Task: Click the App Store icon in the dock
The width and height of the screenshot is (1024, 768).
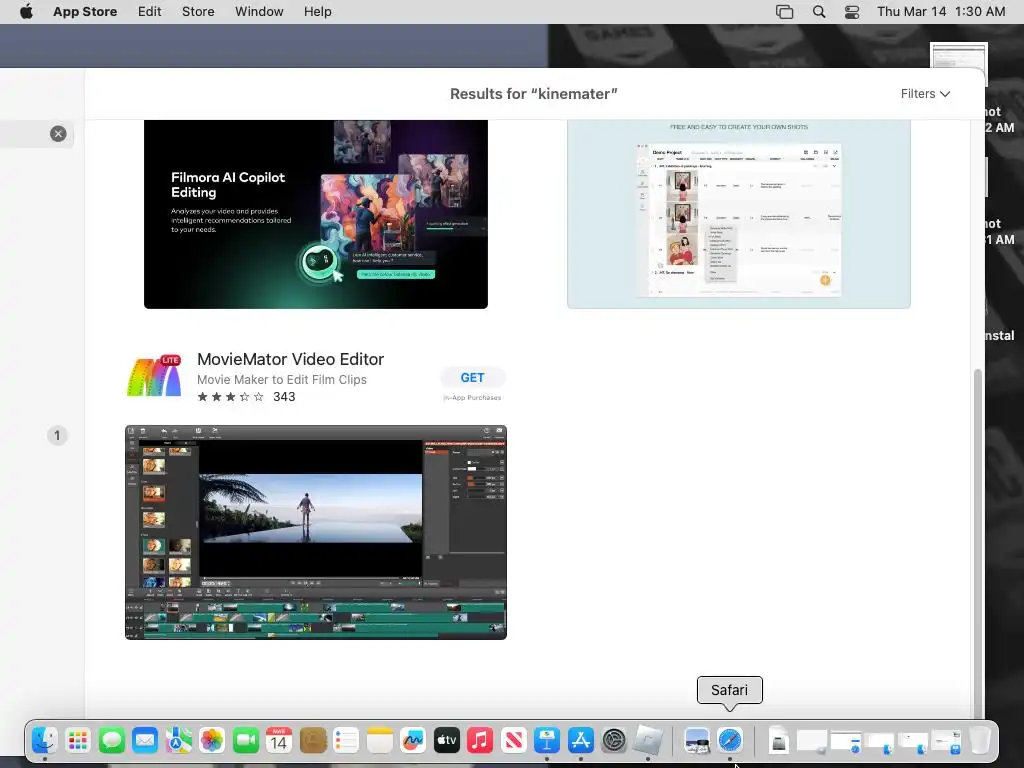Action: click(x=581, y=741)
